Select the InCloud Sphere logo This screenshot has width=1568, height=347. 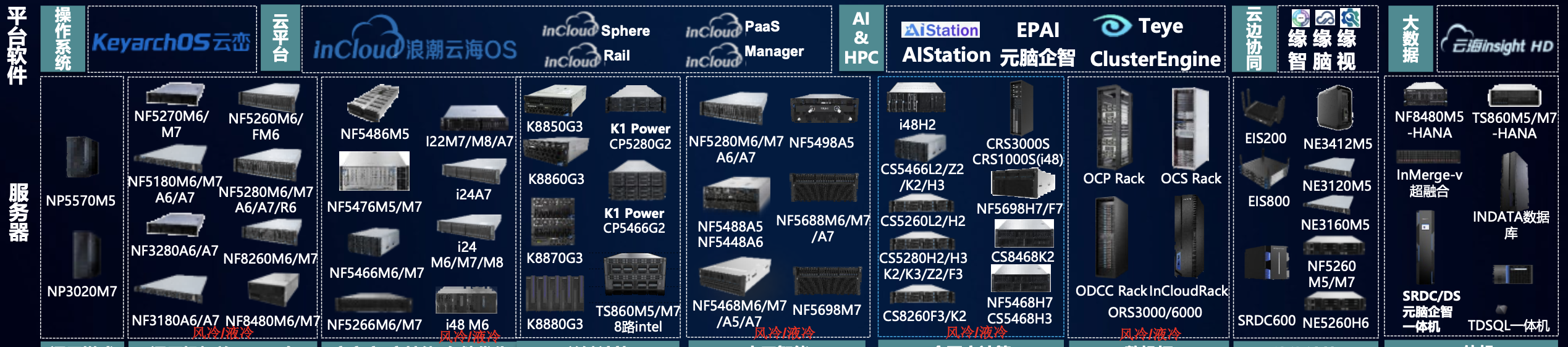596,27
